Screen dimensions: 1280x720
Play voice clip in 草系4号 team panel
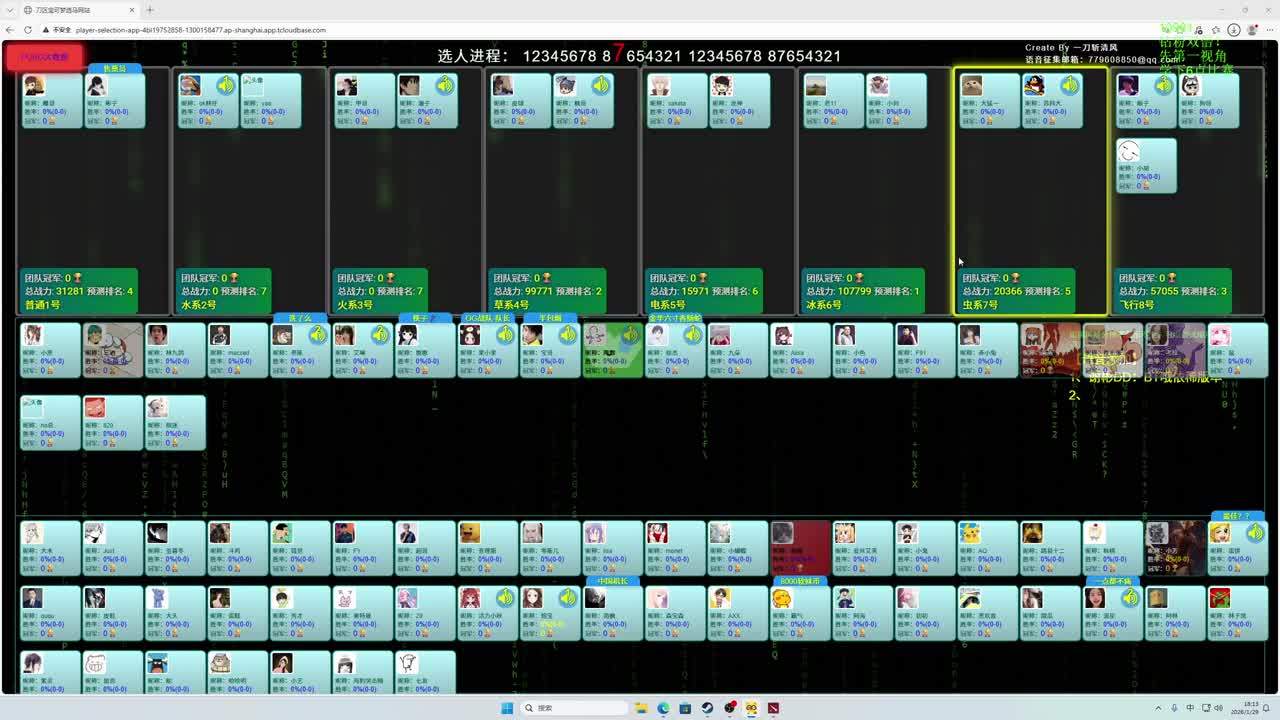tap(600, 86)
